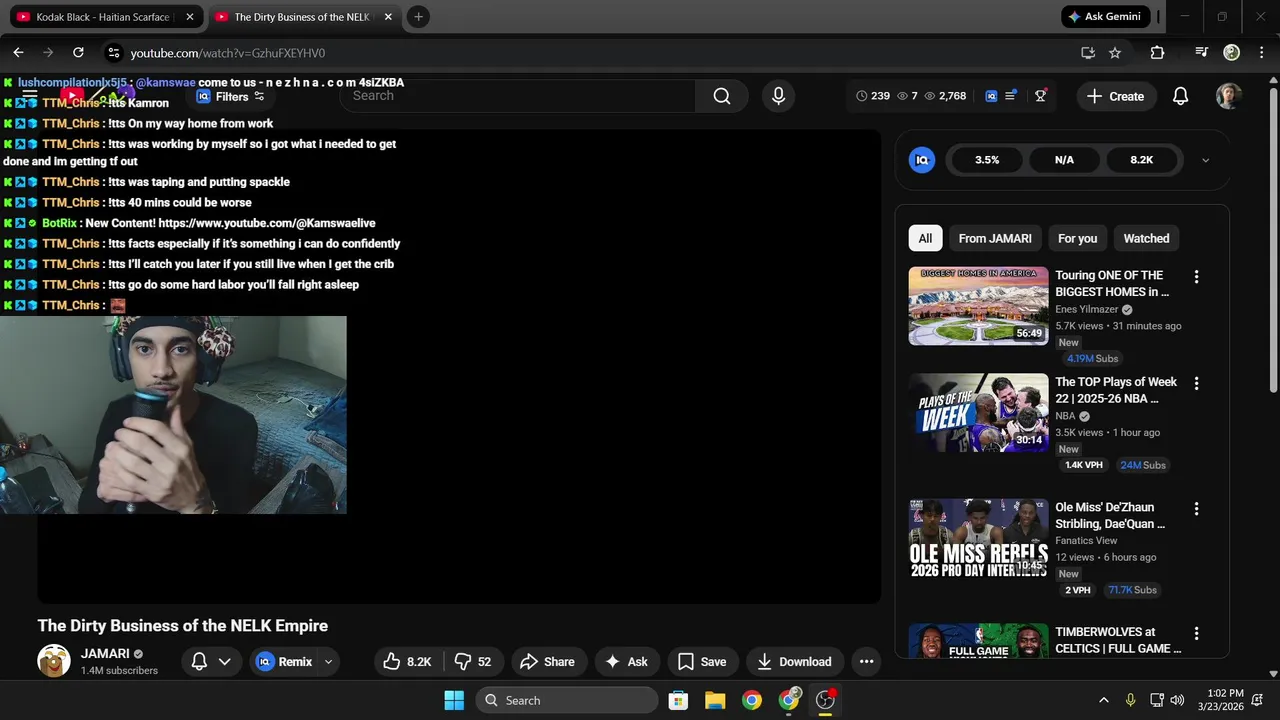Select the Watched chip
Screen dimensions: 1280x720
tap(1146, 238)
